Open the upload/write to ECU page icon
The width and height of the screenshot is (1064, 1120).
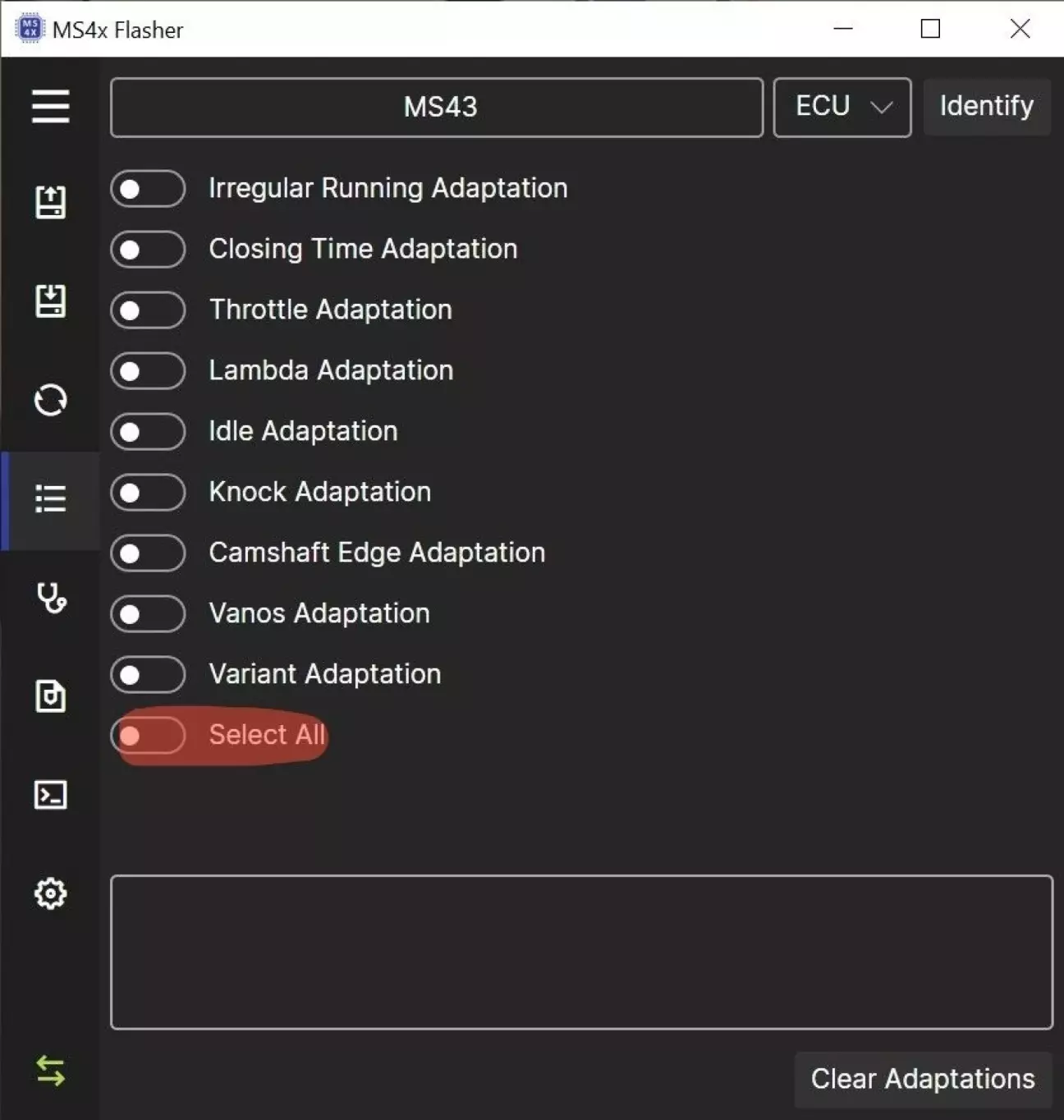[50, 202]
